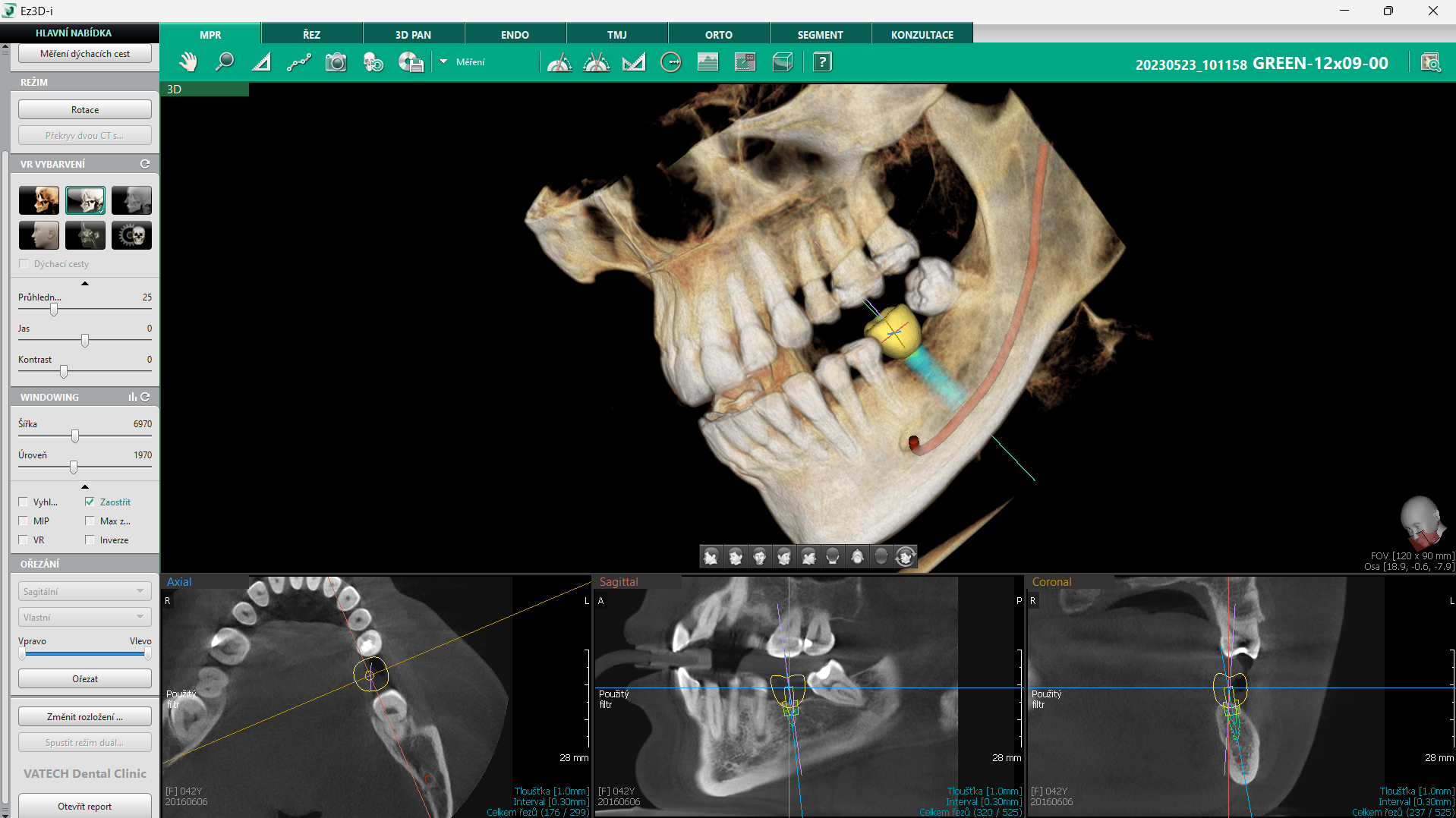Select the hand pan tool
The image size is (1456, 818).
coord(188,62)
